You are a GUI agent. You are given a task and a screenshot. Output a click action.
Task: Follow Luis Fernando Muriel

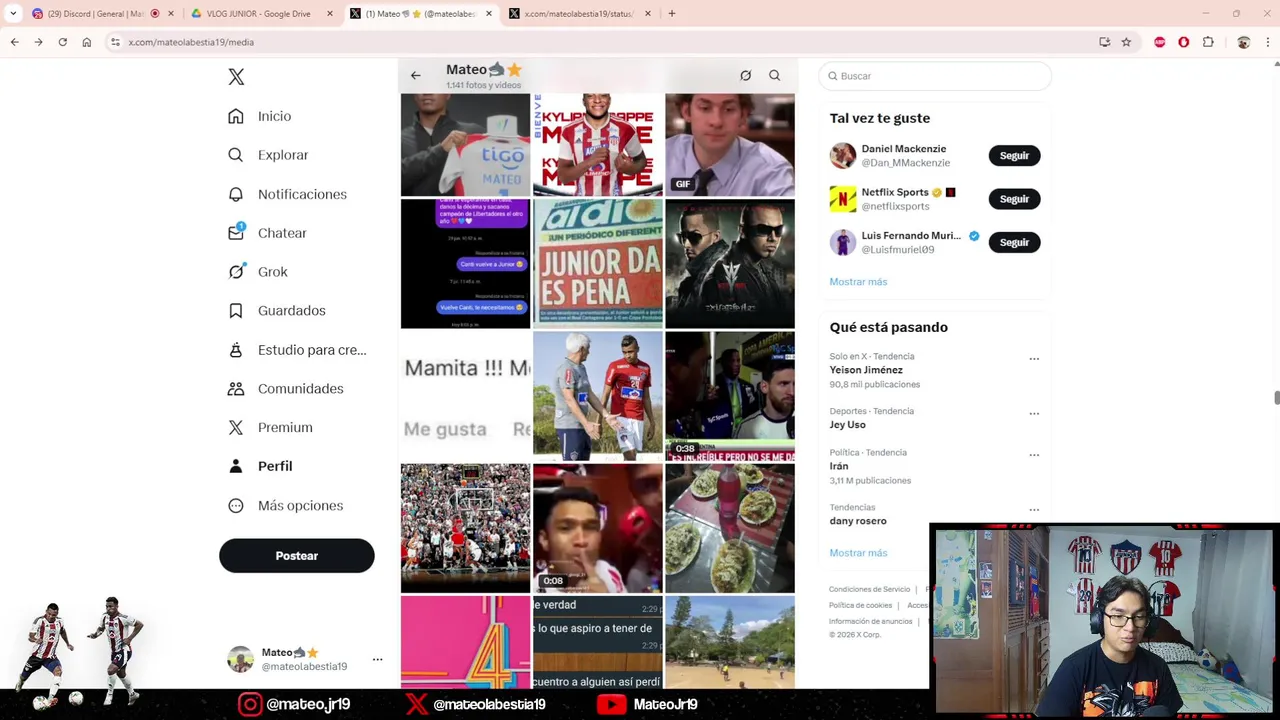(x=1014, y=242)
